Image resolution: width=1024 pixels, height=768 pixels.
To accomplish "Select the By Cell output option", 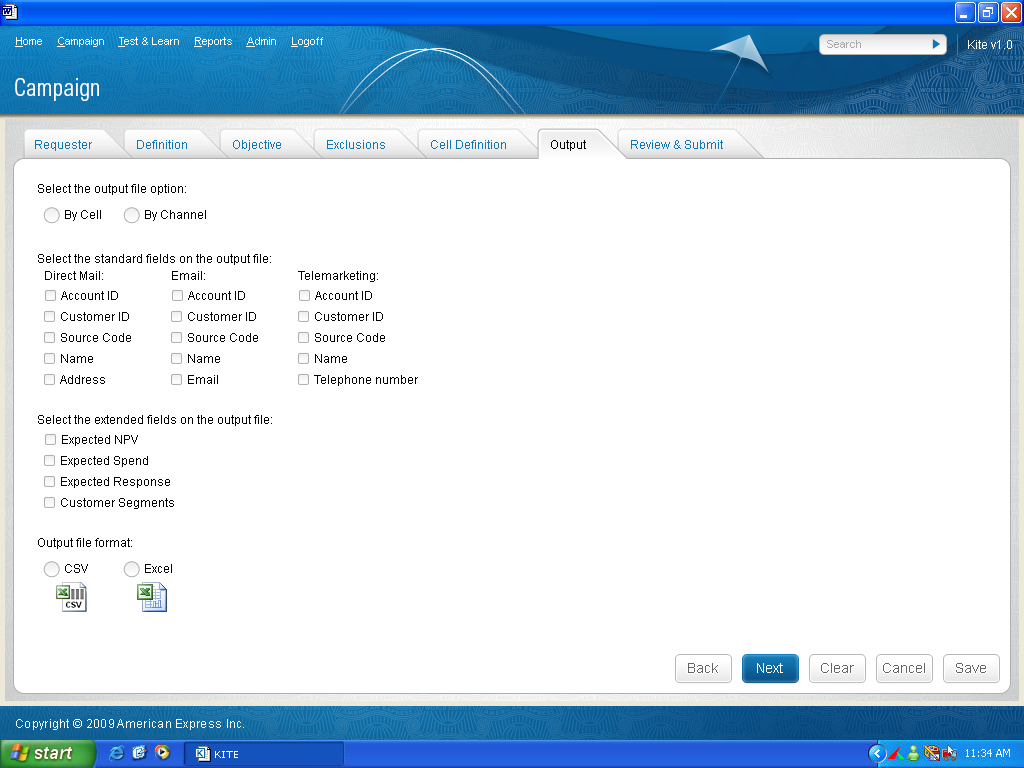I will pos(52,215).
